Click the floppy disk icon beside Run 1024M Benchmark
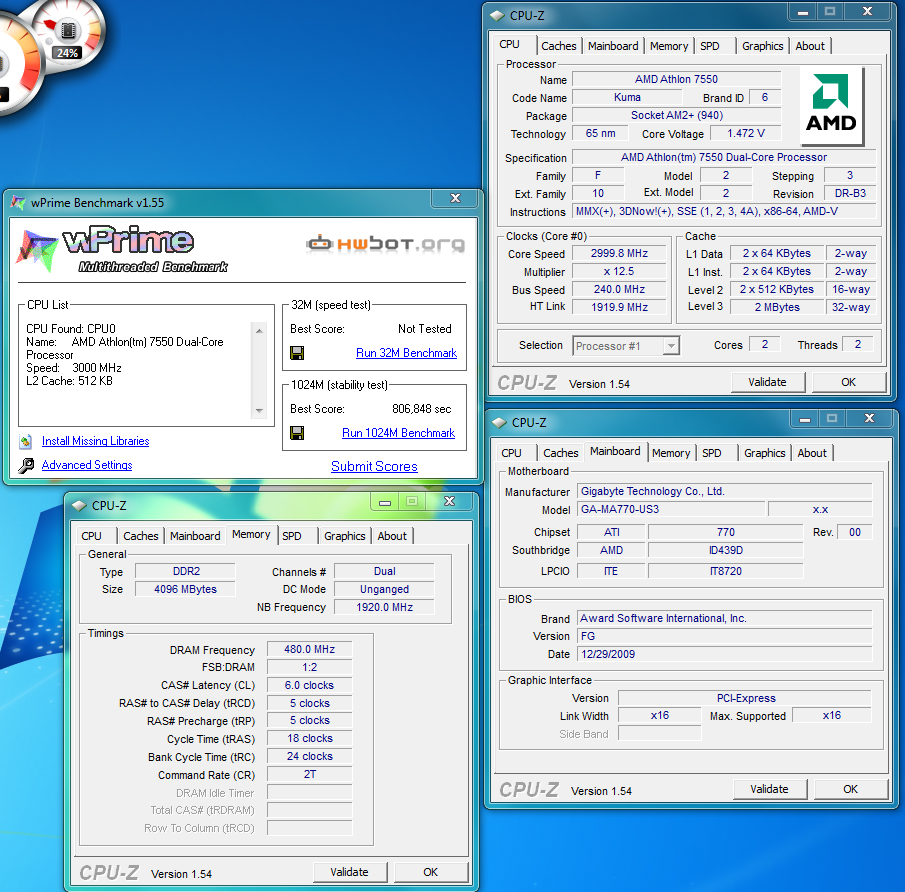The width and height of the screenshot is (905, 892). [x=297, y=433]
